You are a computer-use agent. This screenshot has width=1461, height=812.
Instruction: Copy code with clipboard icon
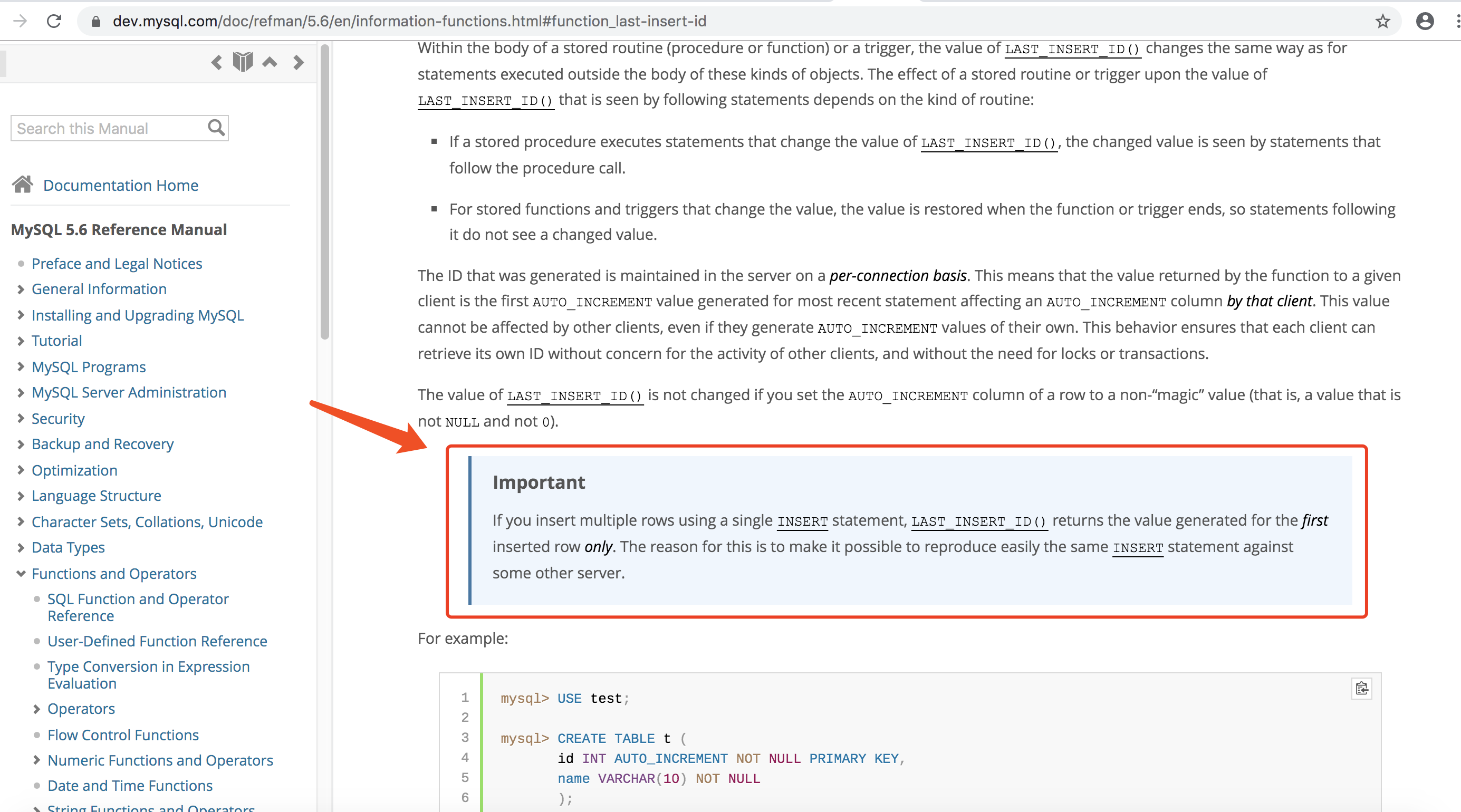click(x=1361, y=689)
